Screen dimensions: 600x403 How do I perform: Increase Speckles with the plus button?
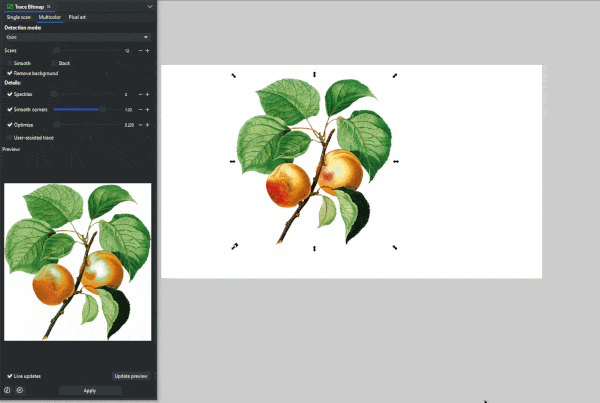pyautogui.click(x=147, y=94)
